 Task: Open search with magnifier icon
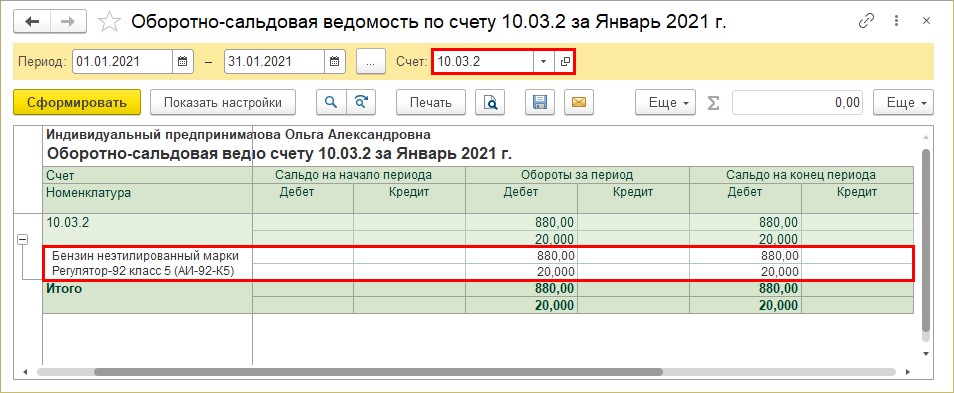331,102
